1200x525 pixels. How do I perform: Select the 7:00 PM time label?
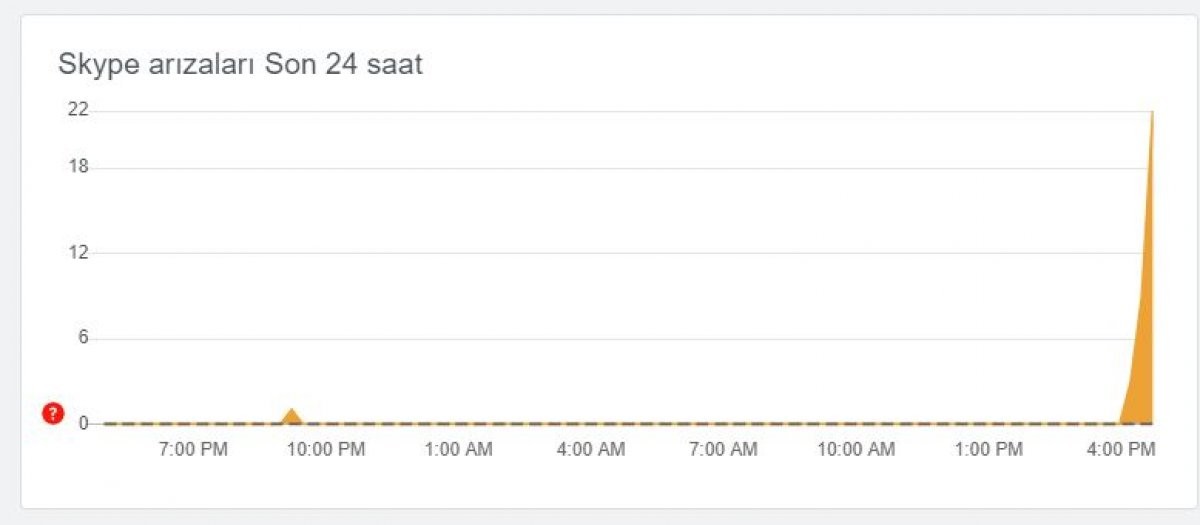pyautogui.click(x=193, y=450)
